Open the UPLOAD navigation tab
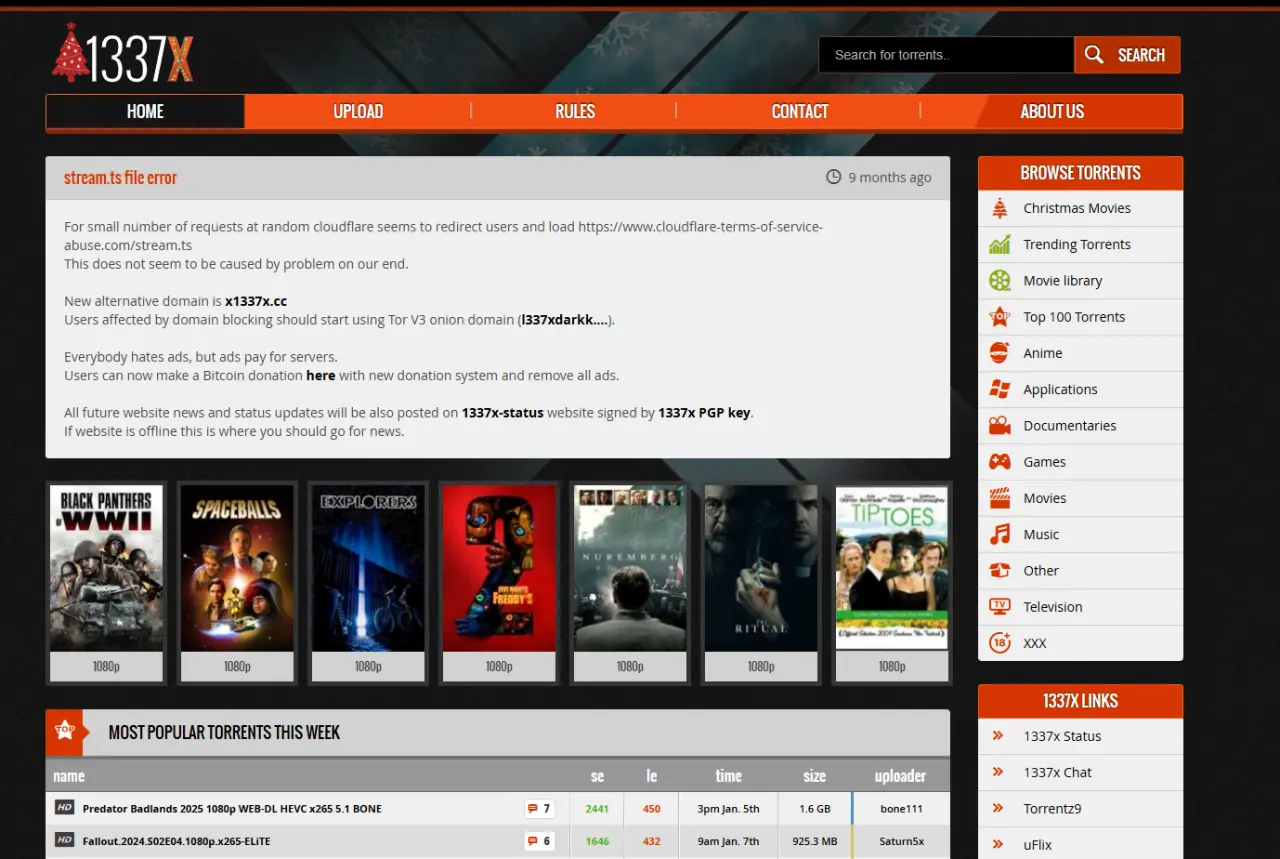This screenshot has height=859, width=1280. click(x=358, y=112)
